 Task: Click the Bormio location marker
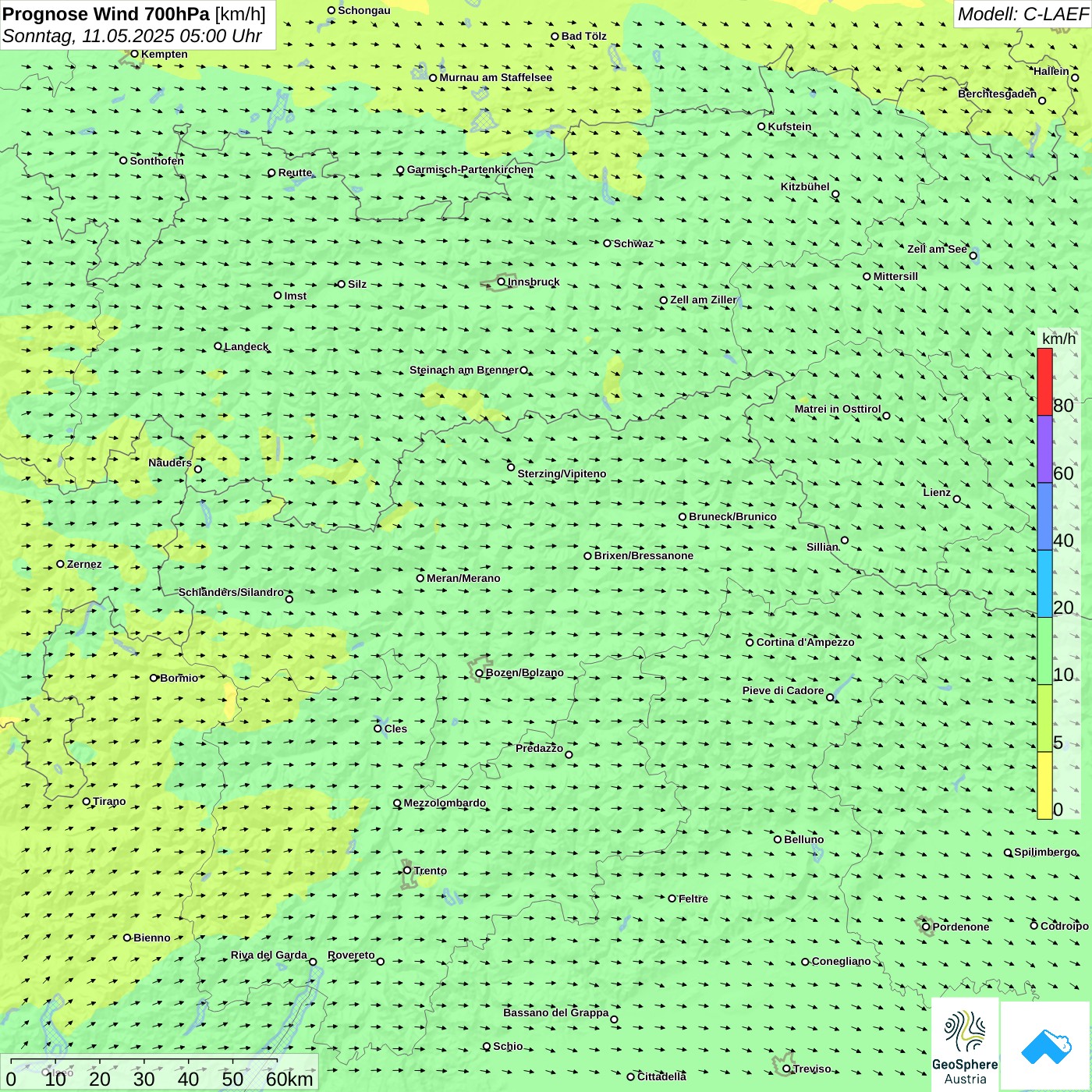point(154,678)
